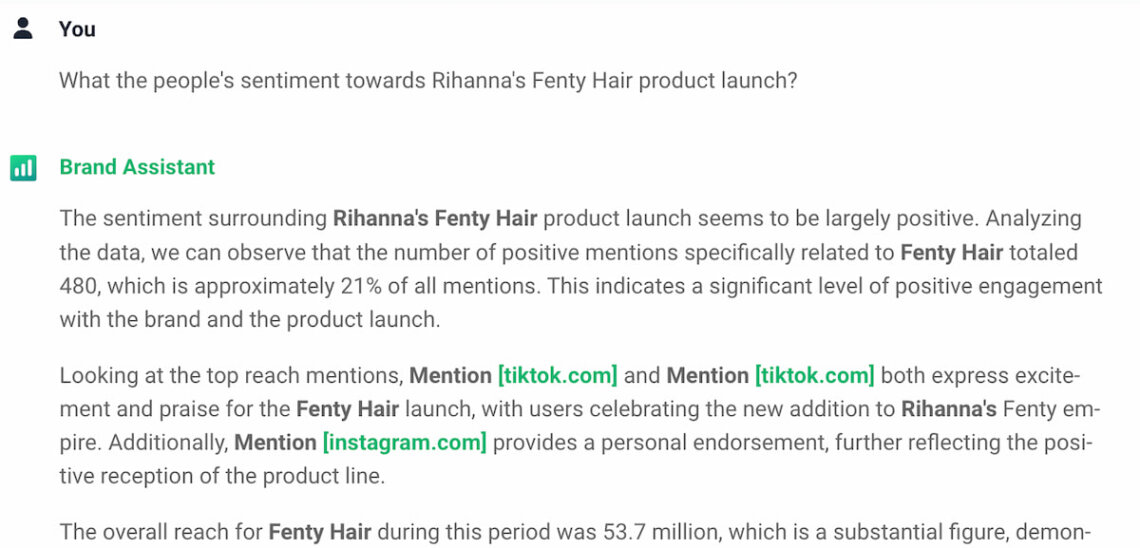Open the second tiktok.com mention link

pyautogui.click(x=814, y=376)
